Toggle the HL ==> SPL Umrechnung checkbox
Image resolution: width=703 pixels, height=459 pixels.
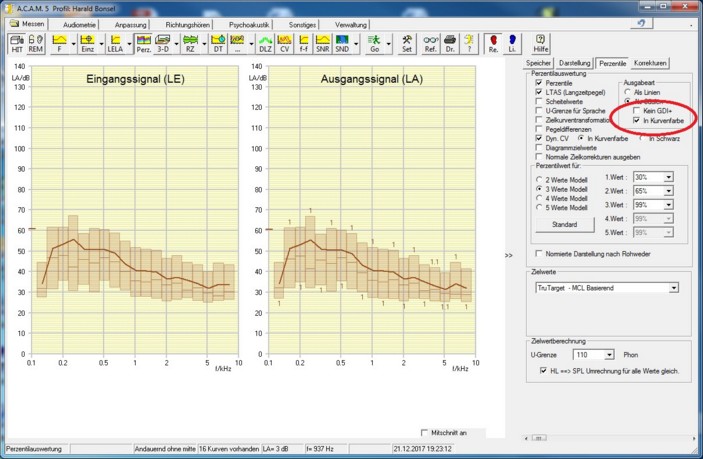[543, 371]
